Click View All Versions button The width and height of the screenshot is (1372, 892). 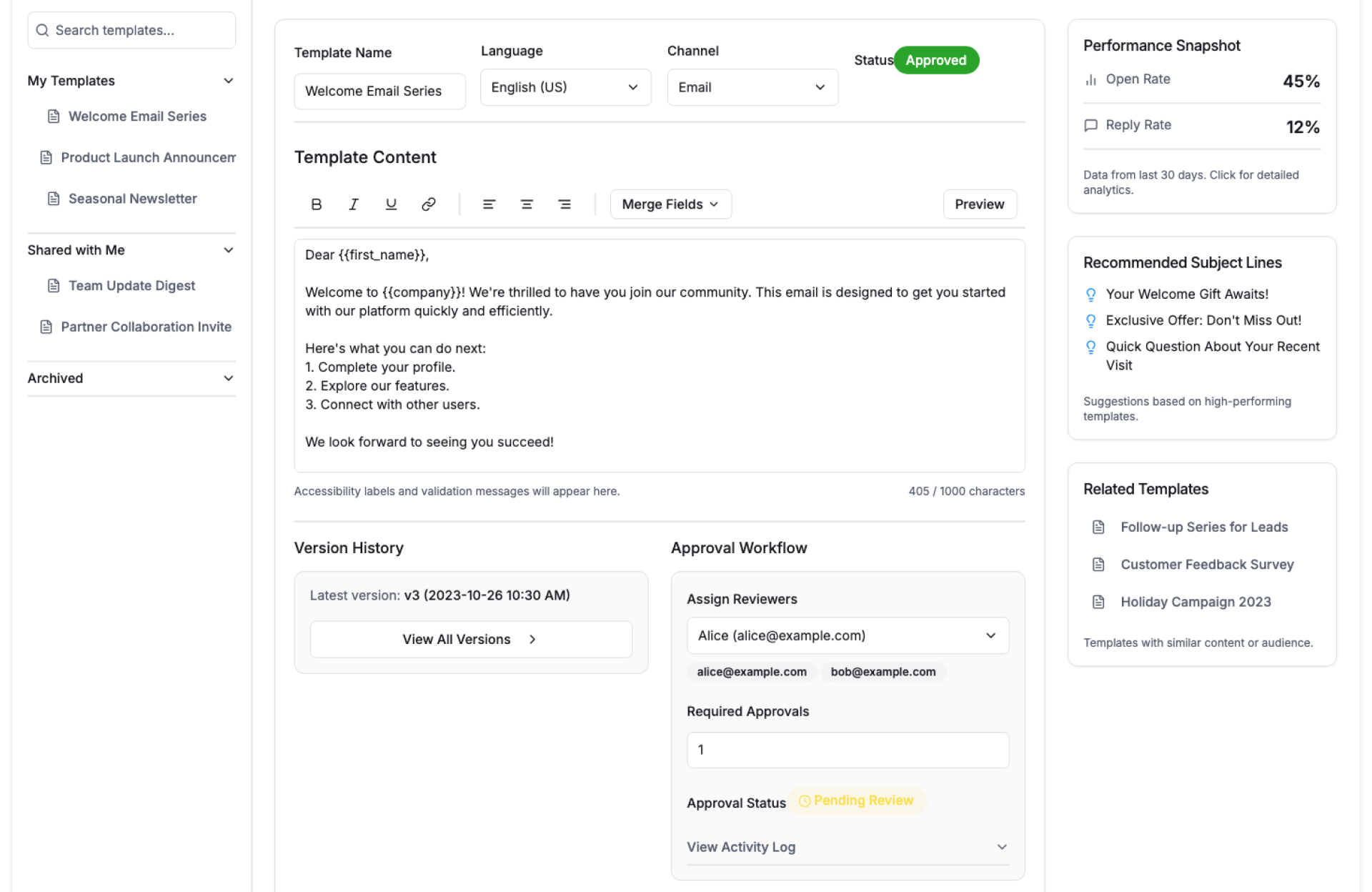pos(470,639)
